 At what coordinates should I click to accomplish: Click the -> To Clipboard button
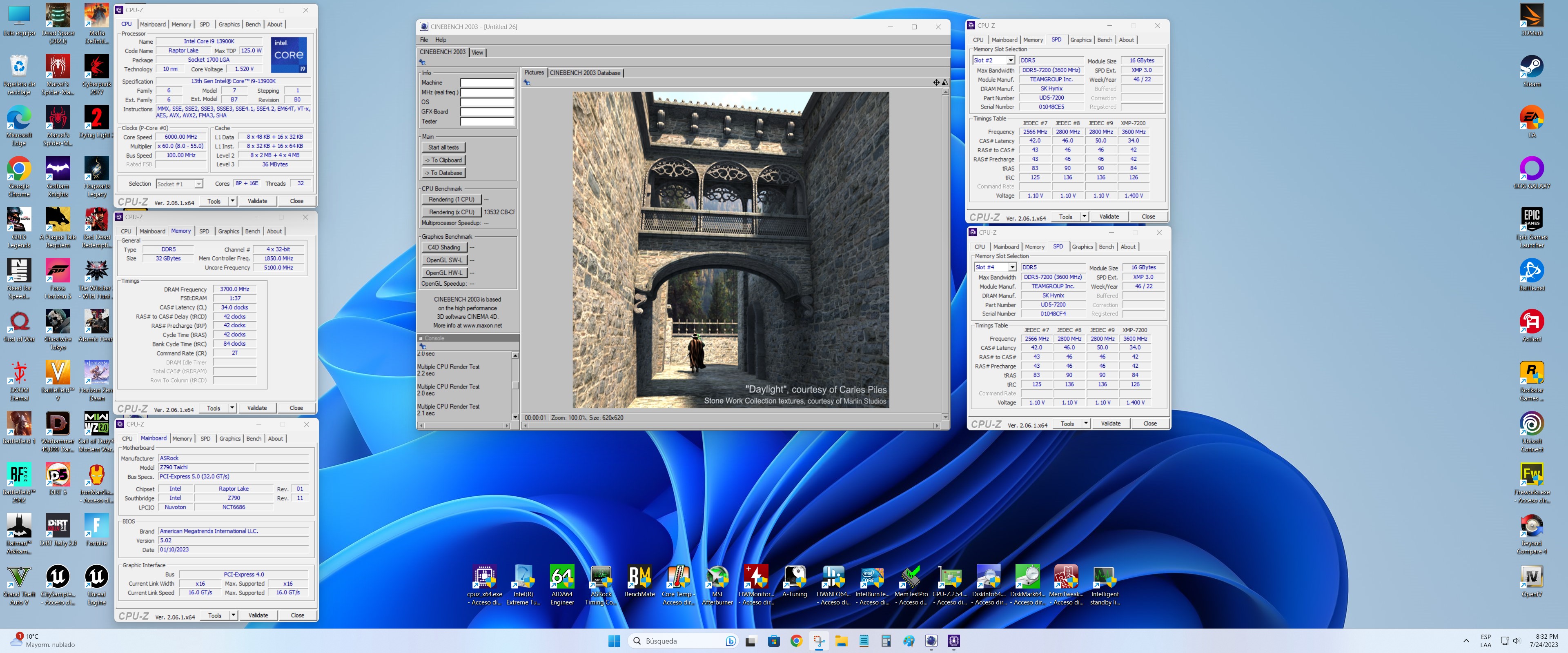click(443, 160)
